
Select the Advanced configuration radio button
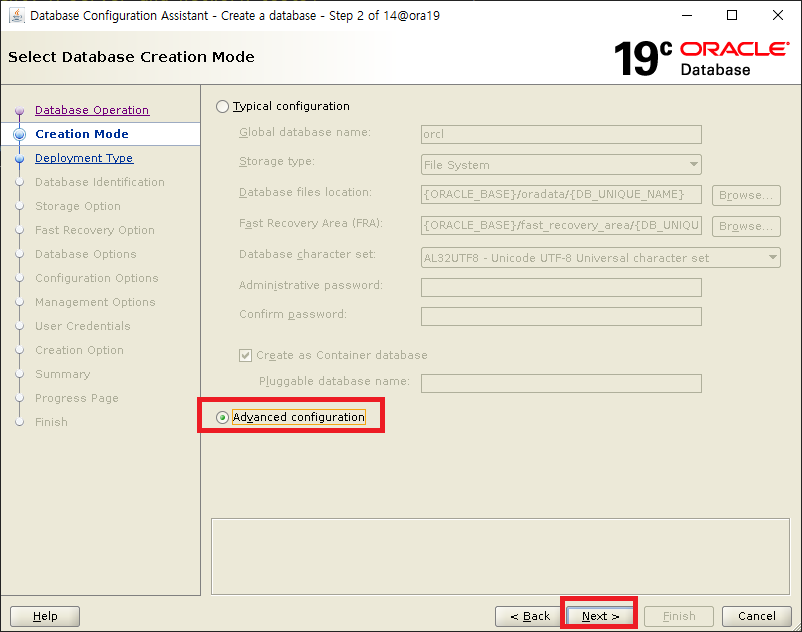point(222,417)
